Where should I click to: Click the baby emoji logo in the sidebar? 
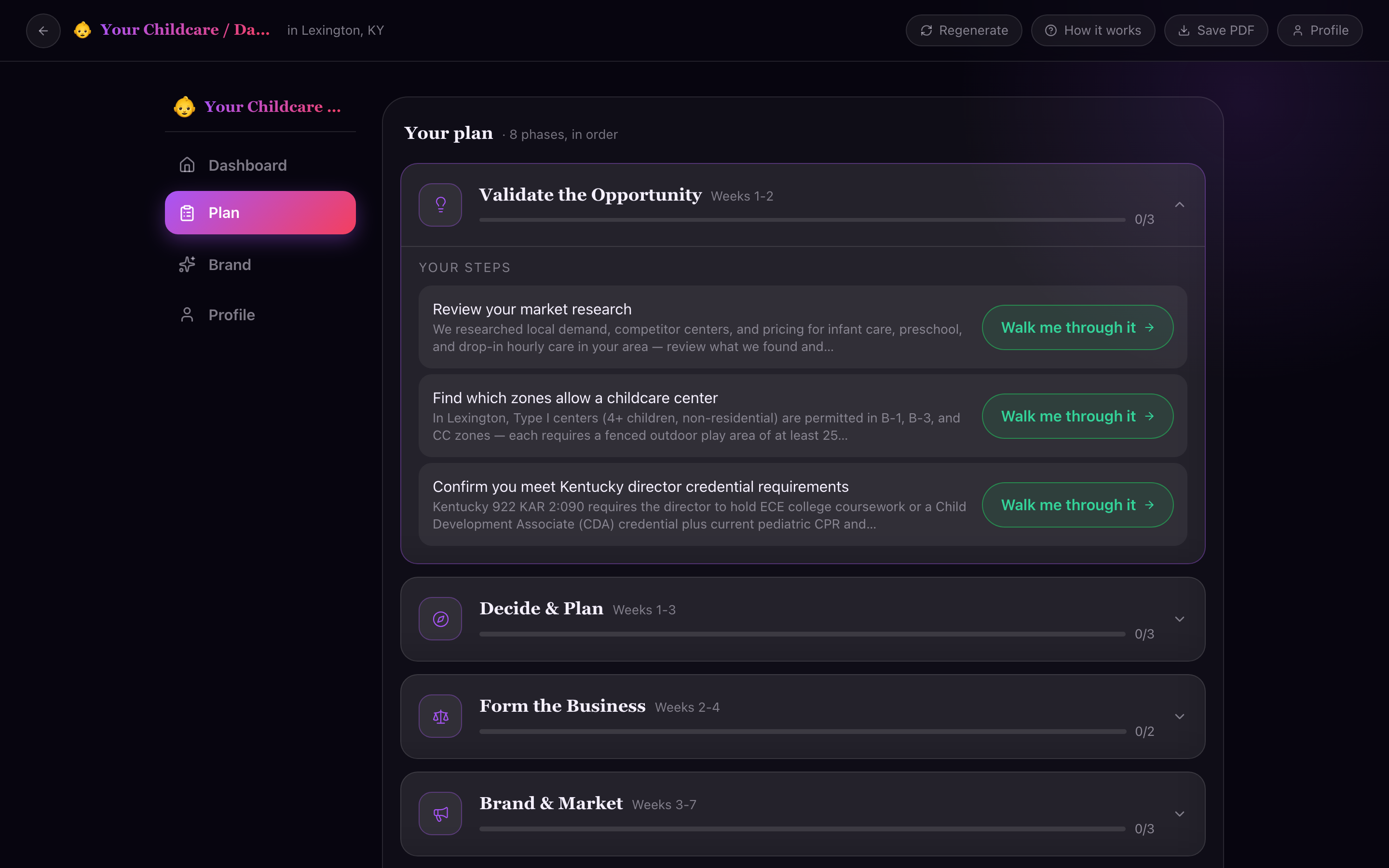tap(184, 107)
